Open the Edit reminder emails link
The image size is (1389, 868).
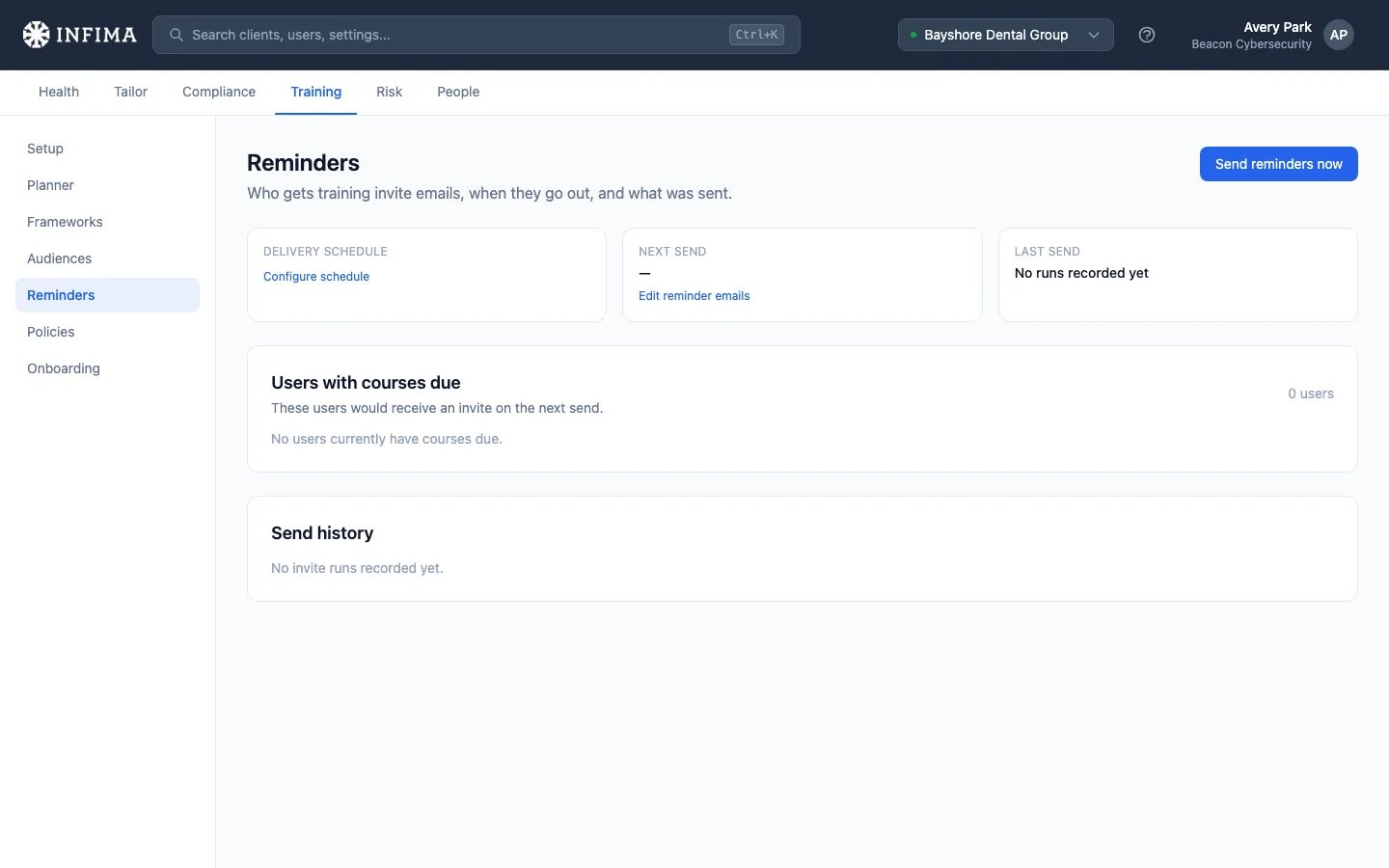click(694, 296)
